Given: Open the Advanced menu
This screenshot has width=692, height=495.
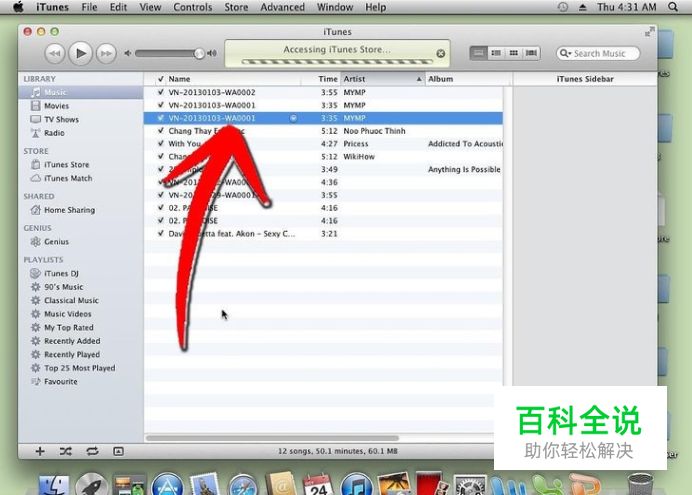Looking at the screenshot, I should [282, 7].
